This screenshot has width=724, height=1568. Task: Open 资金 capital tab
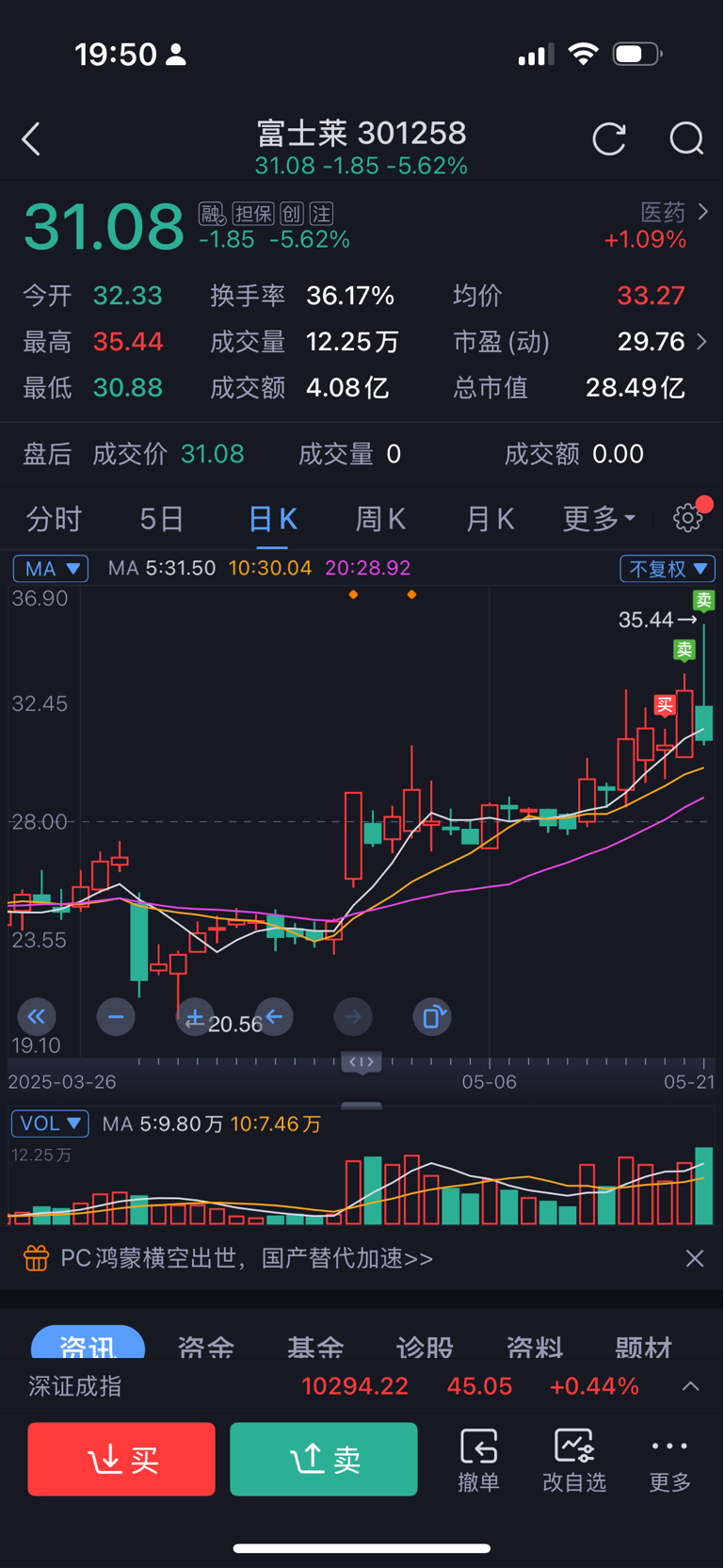click(x=206, y=1345)
